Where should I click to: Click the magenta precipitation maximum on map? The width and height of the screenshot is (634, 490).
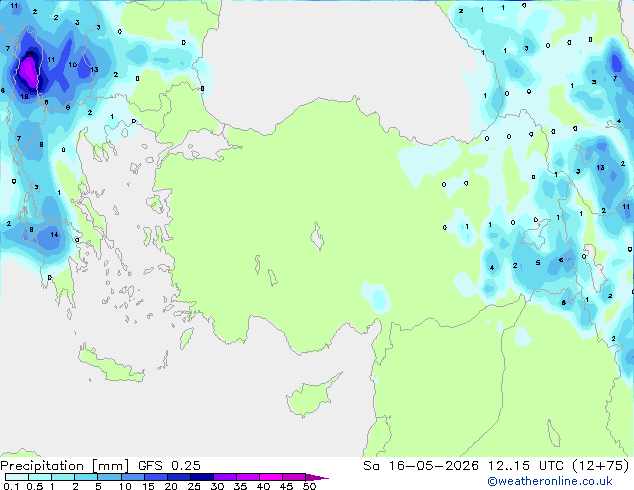click(x=29, y=72)
